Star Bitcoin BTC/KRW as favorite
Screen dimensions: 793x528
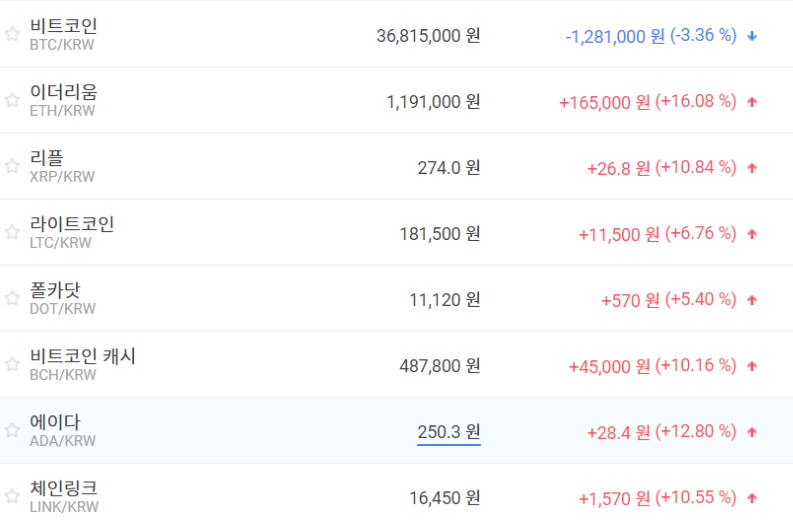tap(12, 34)
